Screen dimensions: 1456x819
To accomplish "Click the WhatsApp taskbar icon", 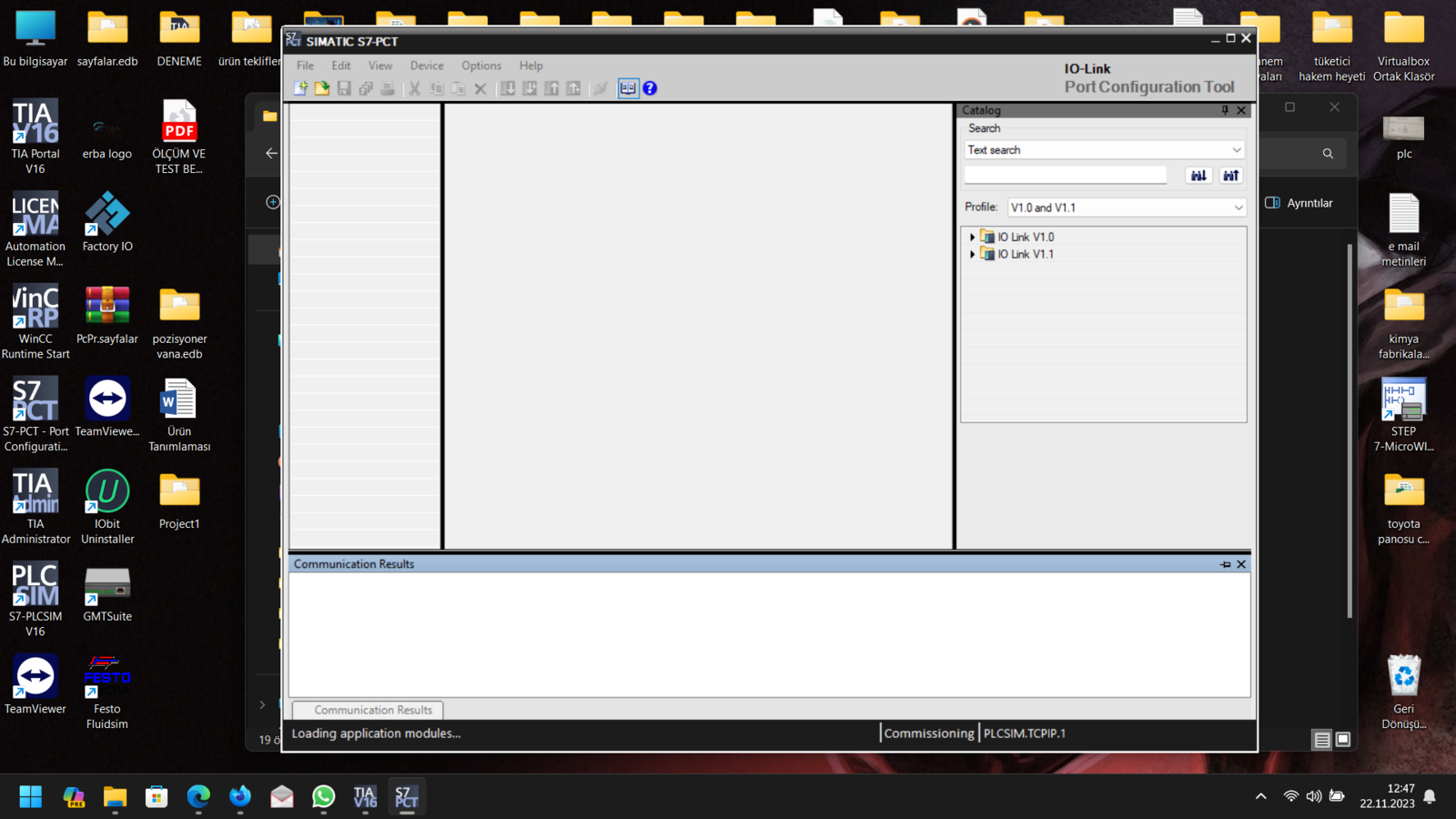I will point(324,797).
